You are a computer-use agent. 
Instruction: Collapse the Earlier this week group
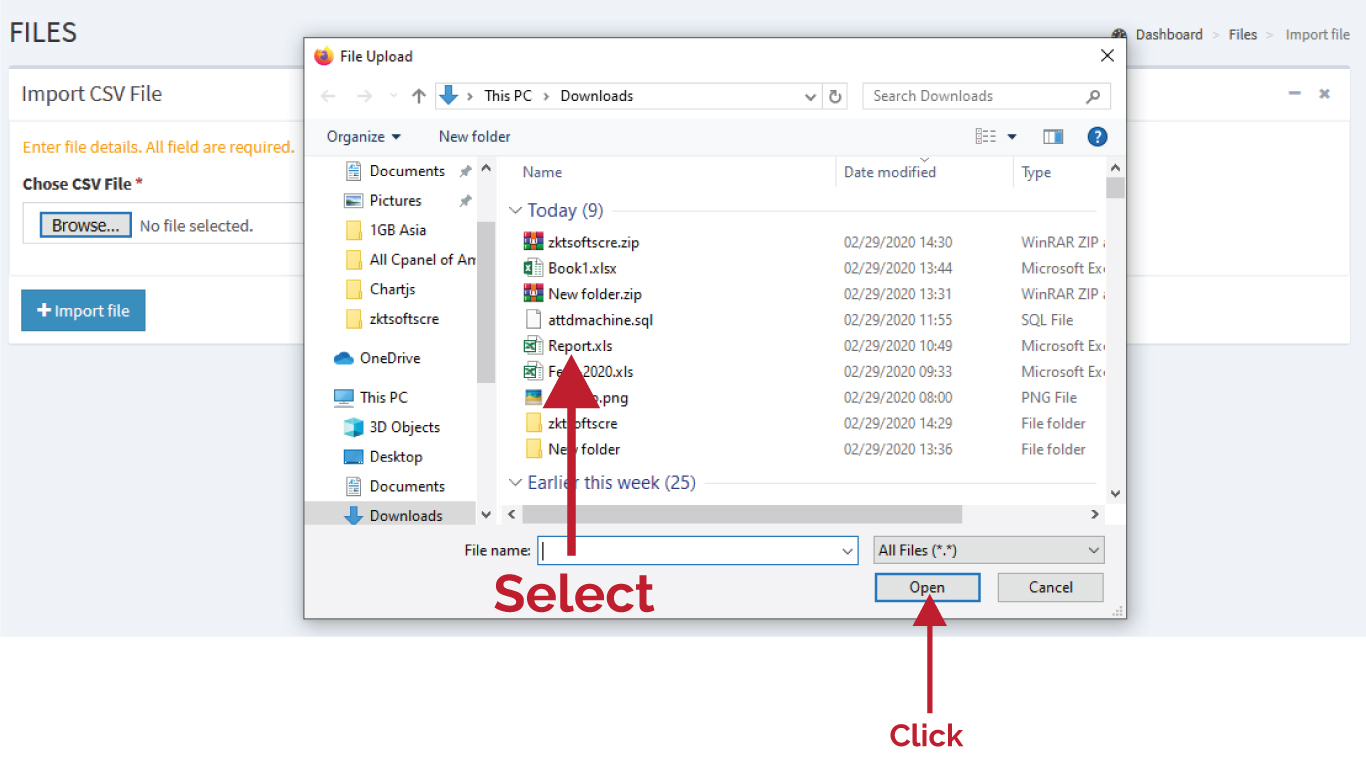coord(516,483)
